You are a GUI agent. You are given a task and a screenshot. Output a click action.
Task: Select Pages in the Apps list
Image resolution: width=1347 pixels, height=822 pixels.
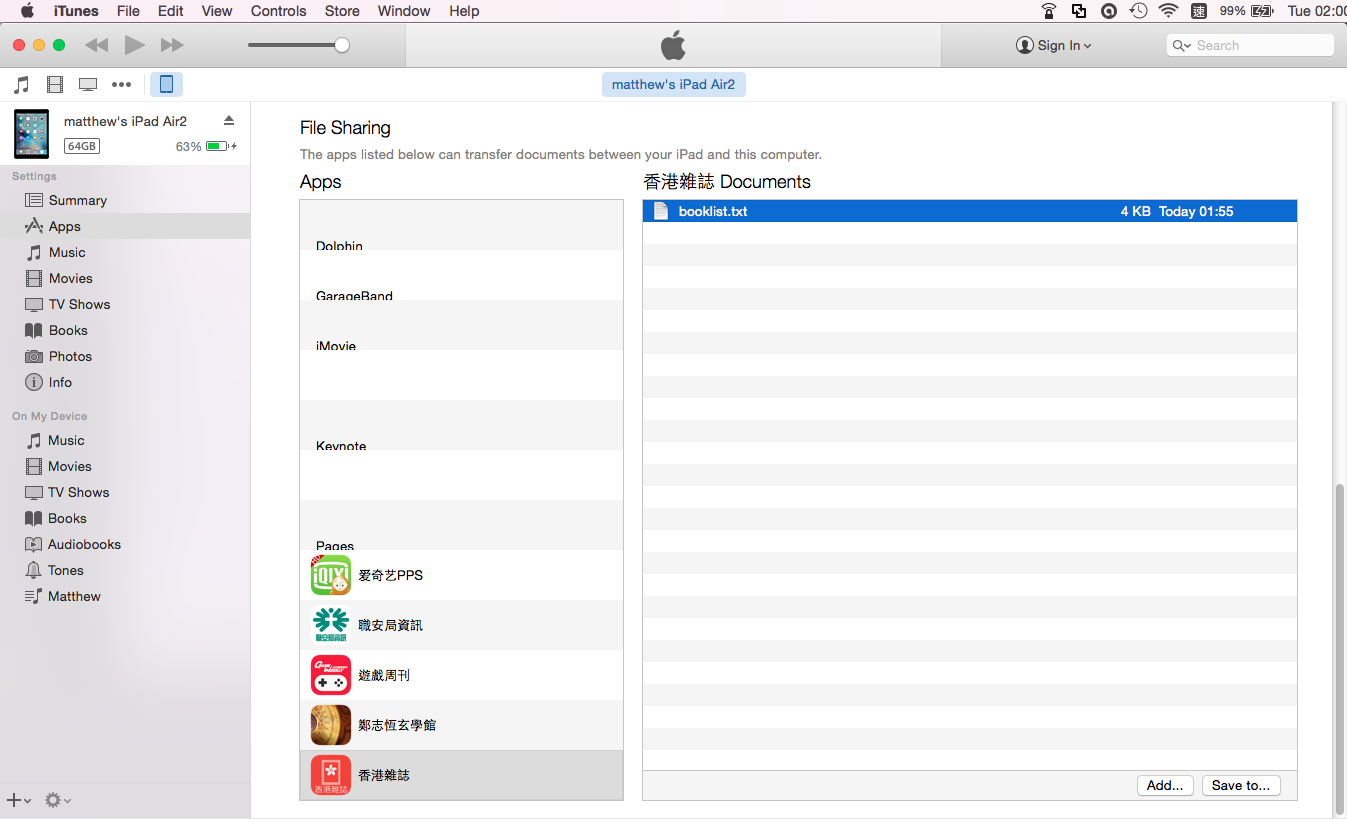pos(461,525)
